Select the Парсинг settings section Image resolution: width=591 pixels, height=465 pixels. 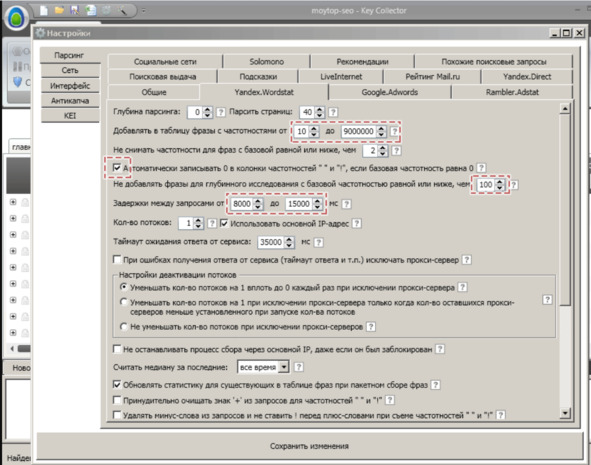point(69,55)
